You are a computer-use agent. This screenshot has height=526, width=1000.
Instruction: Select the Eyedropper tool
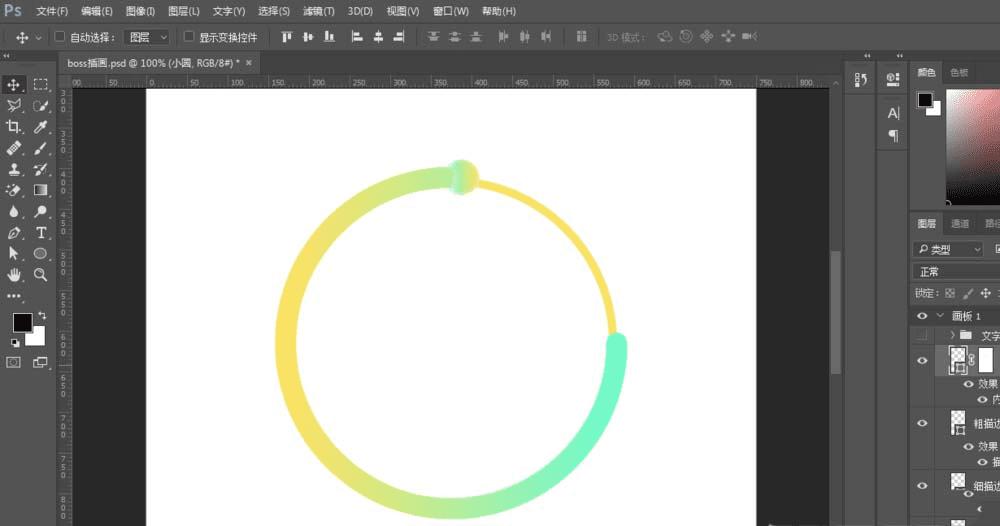click(x=40, y=127)
